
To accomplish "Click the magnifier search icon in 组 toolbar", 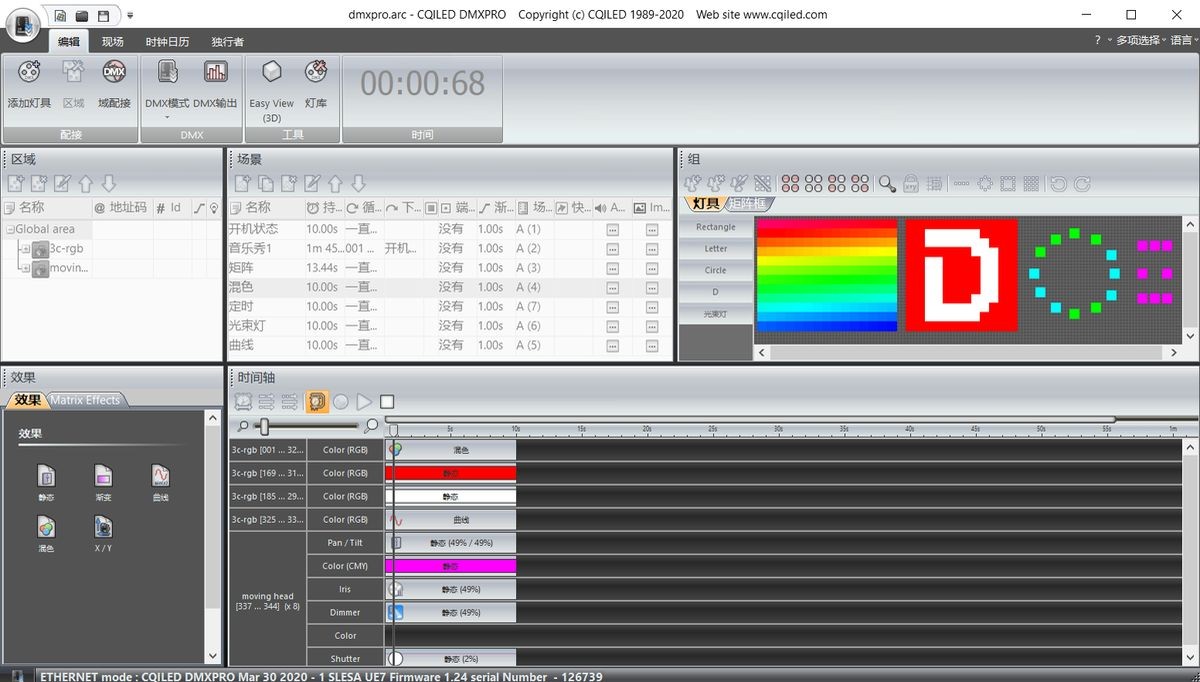I will (887, 184).
